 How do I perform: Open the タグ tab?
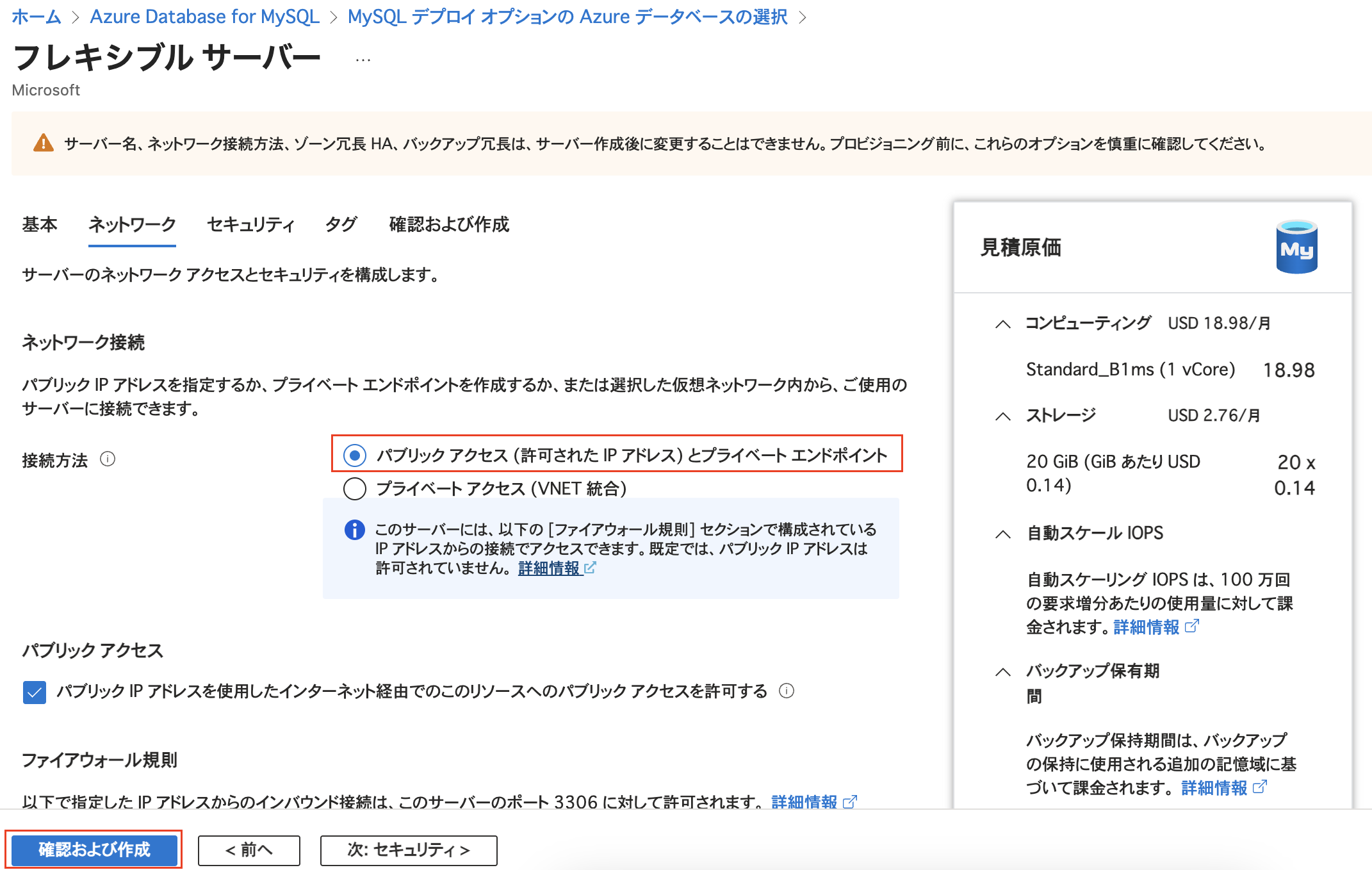[341, 224]
